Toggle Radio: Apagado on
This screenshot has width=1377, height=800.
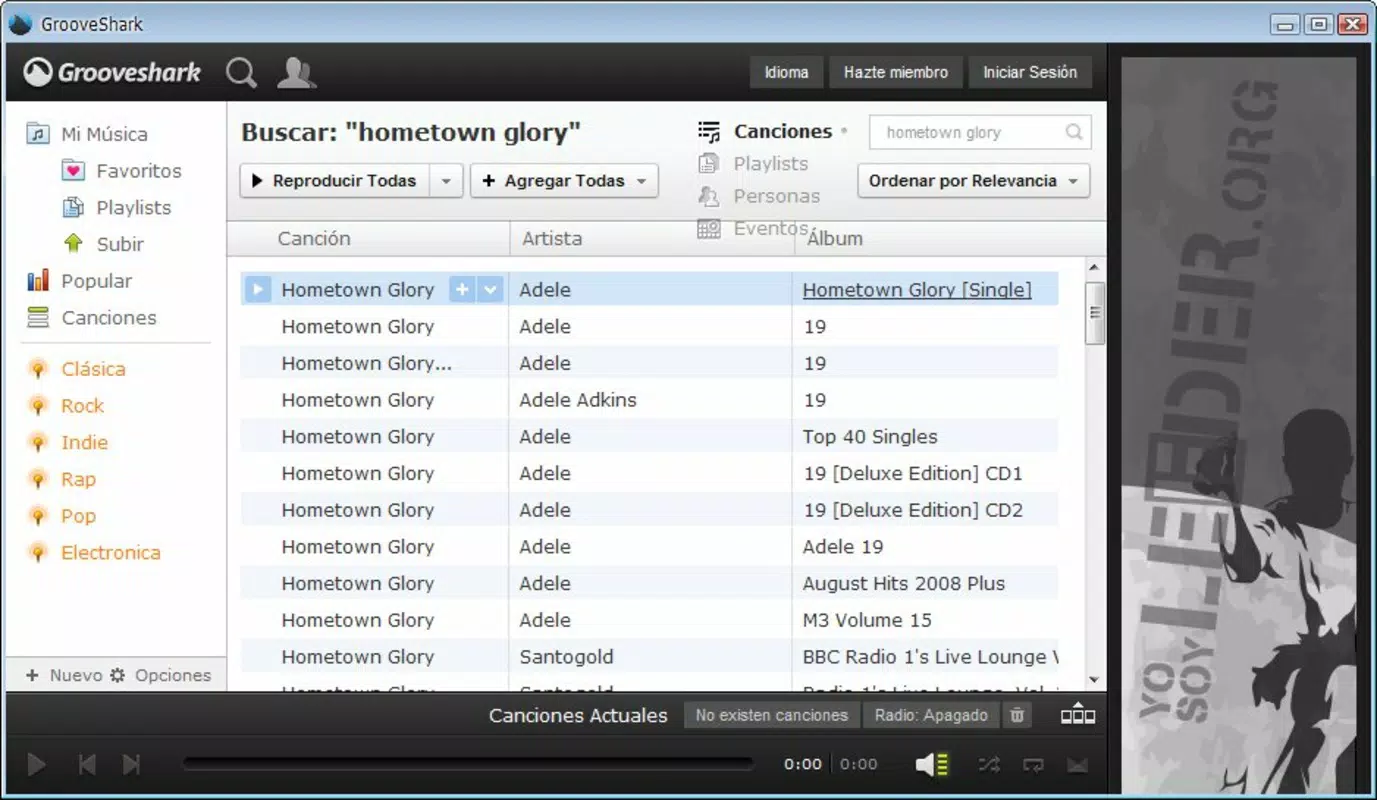pyautogui.click(x=931, y=715)
